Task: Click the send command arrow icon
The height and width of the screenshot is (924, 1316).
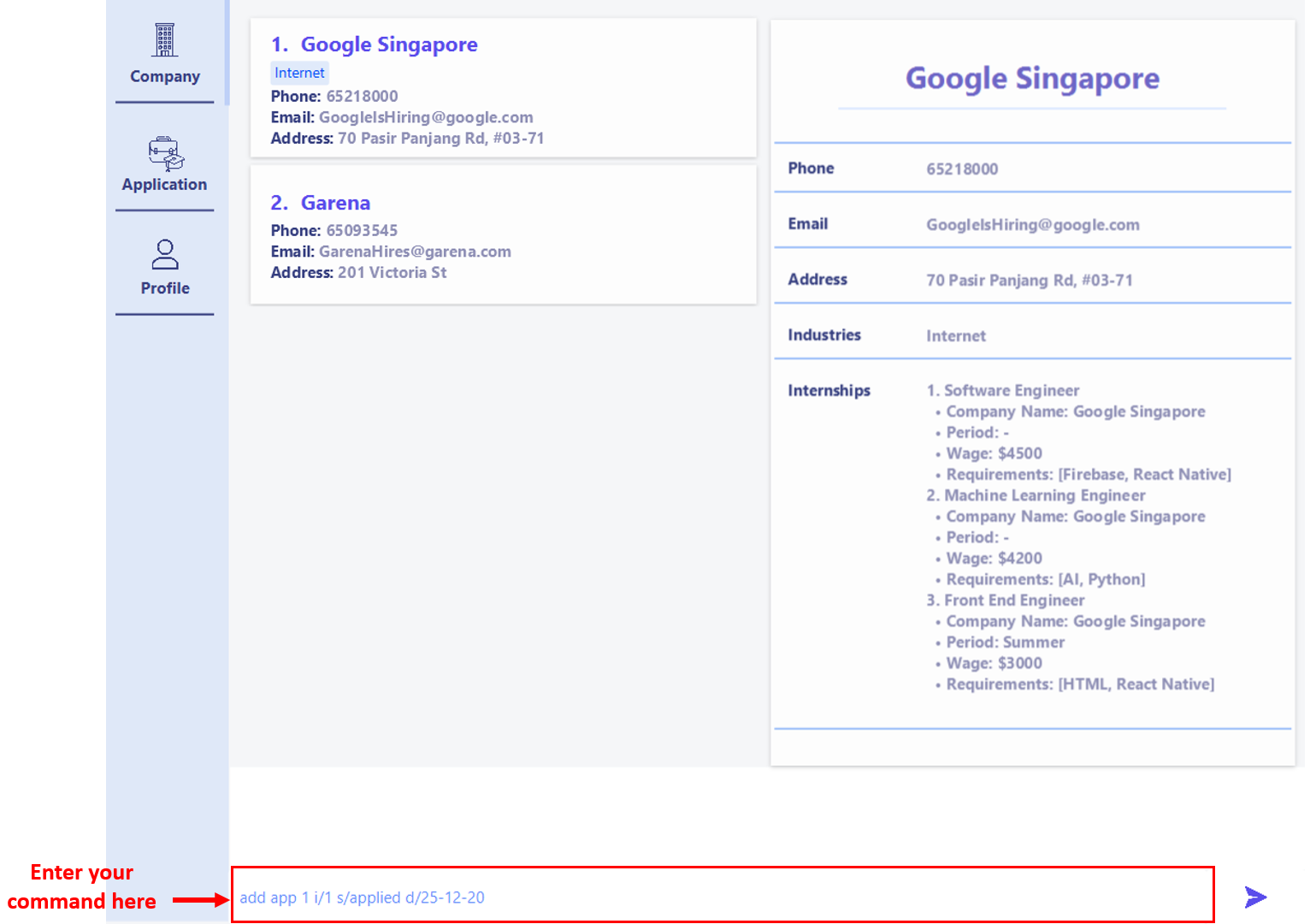Action: tap(1255, 897)
